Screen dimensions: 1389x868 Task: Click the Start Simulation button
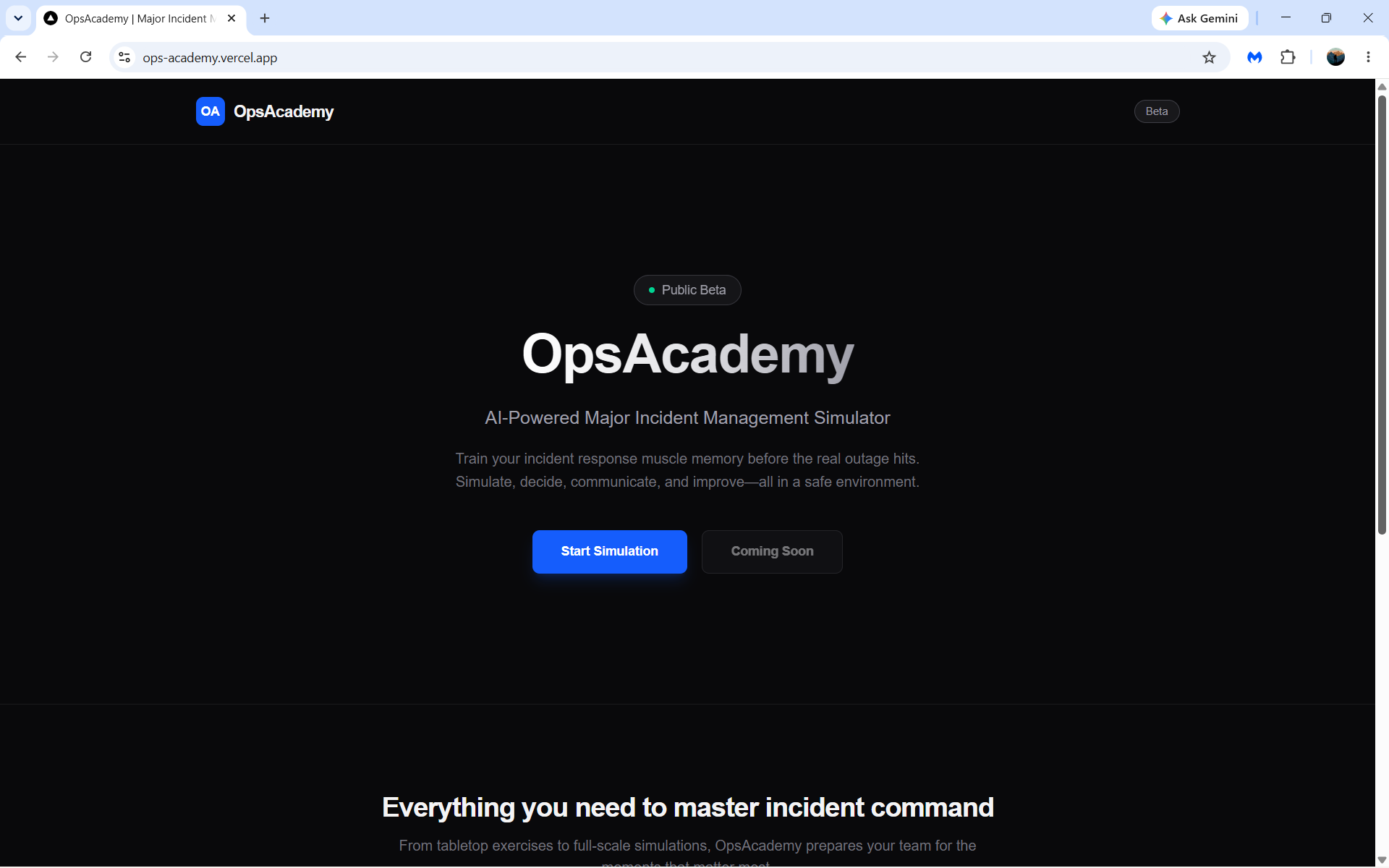click(x=610, y=552)
